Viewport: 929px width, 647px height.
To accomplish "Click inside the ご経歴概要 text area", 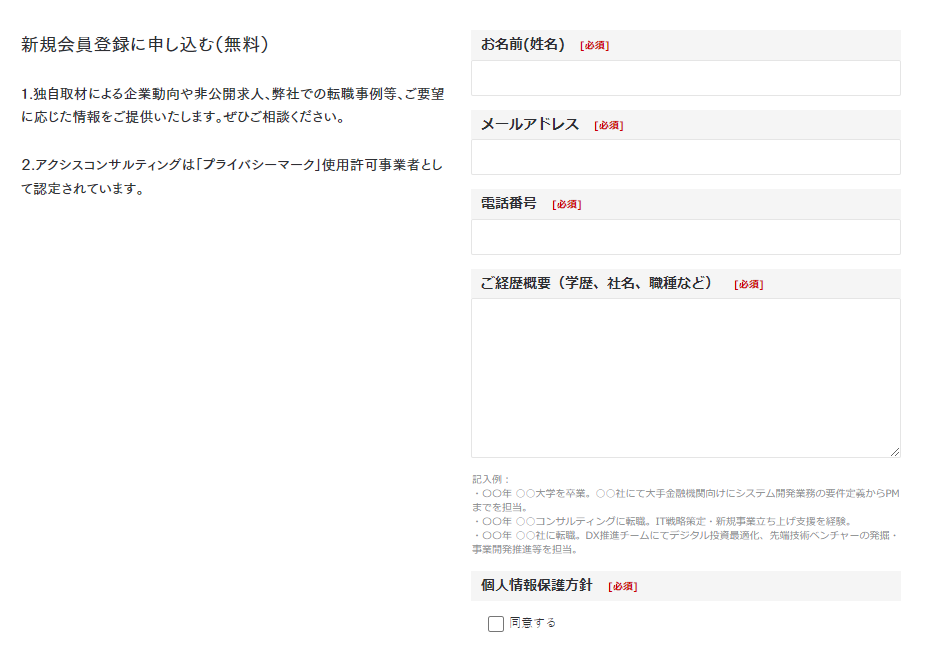I will (x=685, y=377).
